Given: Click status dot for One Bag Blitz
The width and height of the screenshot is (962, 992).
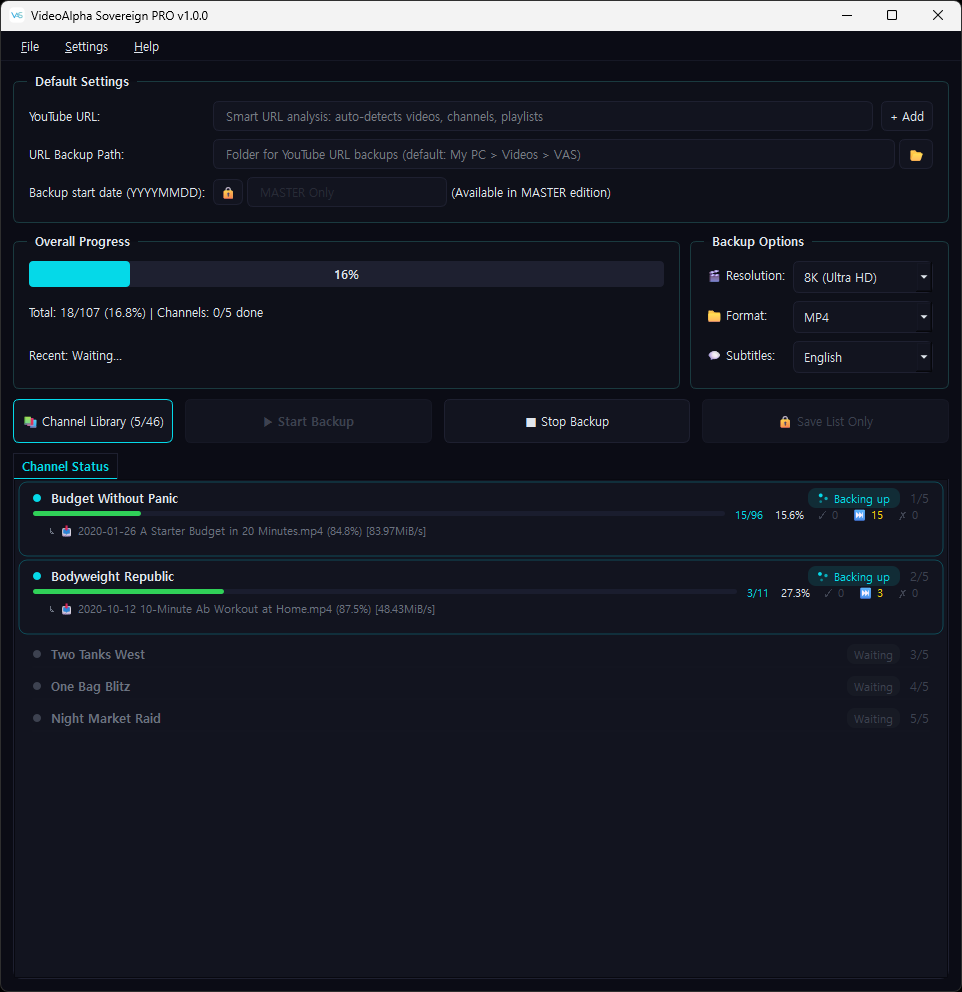Looking at the screenshot, I should (37, 686).
